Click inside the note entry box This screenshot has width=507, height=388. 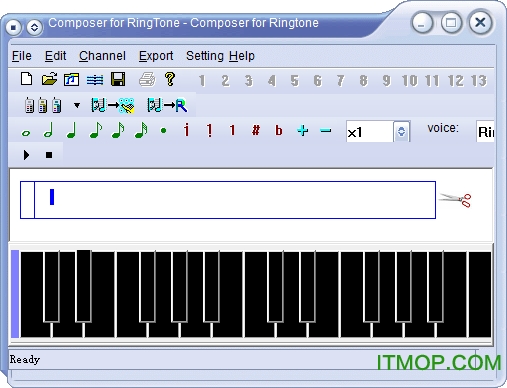[x=228, y=200]
